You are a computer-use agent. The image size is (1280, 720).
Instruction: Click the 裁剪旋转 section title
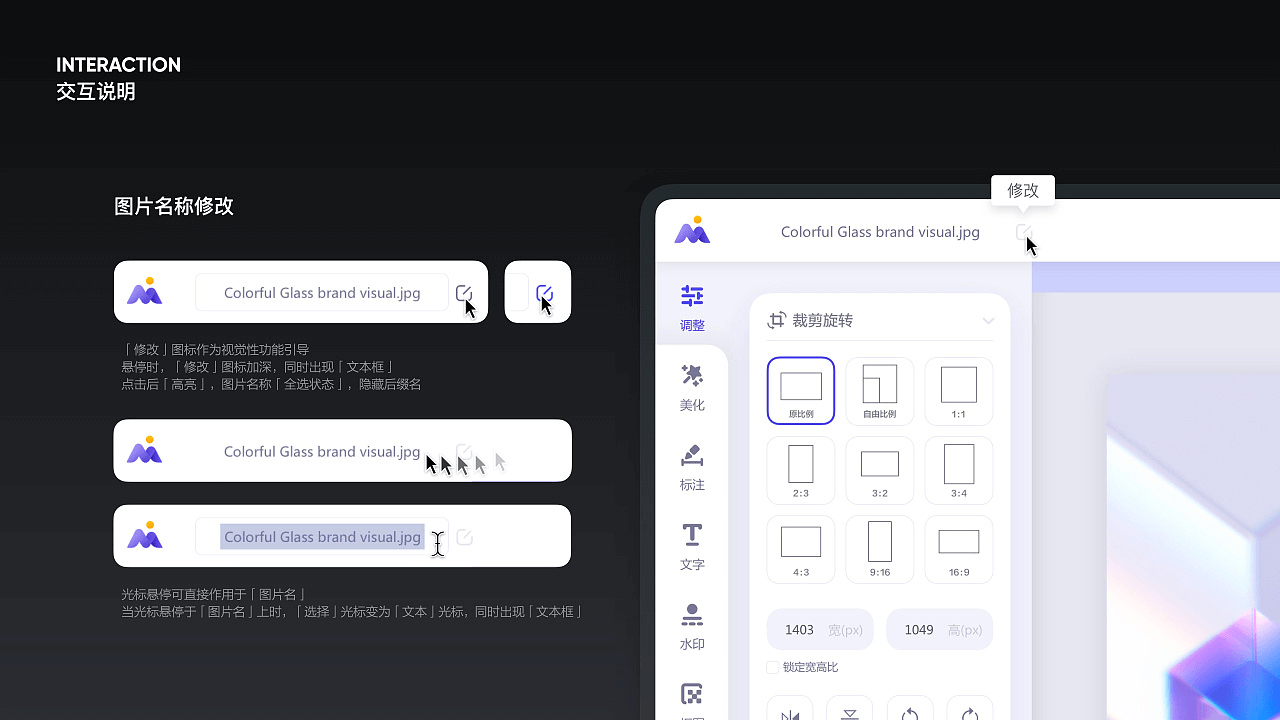tap(823, 321)
